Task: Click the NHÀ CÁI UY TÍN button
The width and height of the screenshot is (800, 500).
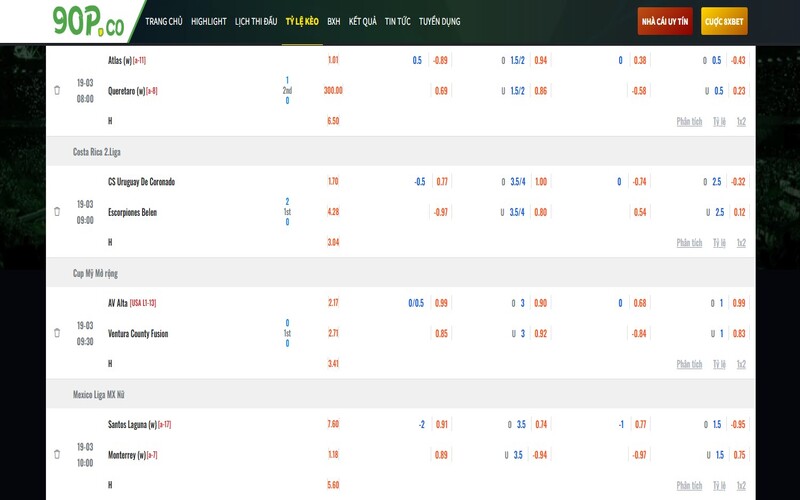Action: point(665,21)
